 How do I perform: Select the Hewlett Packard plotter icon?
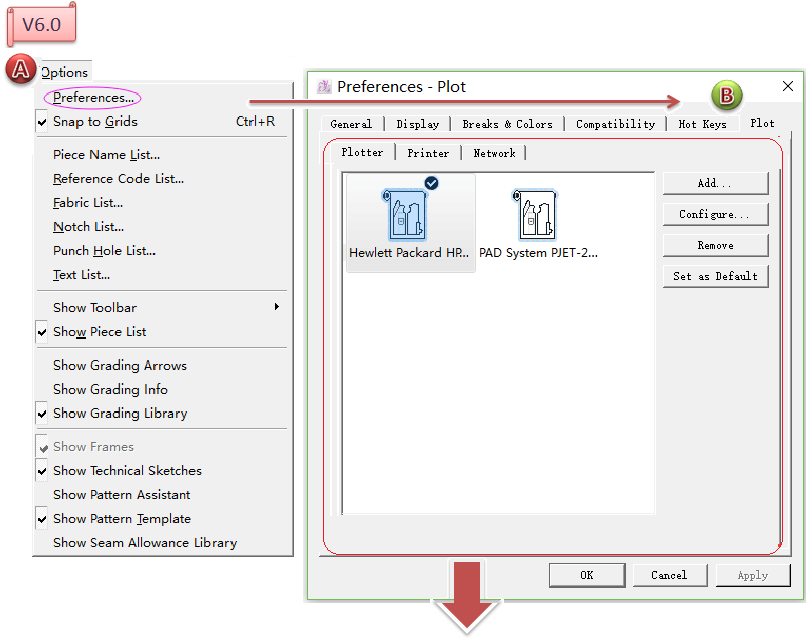pyautogui.click(x=405, y=214)
